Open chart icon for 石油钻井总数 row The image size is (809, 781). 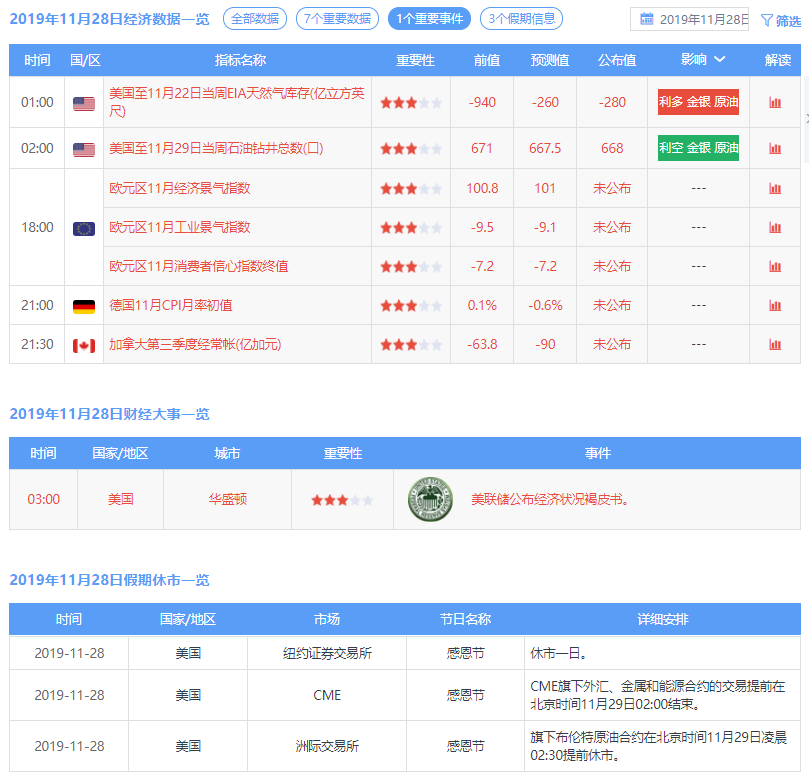[774, 148]
